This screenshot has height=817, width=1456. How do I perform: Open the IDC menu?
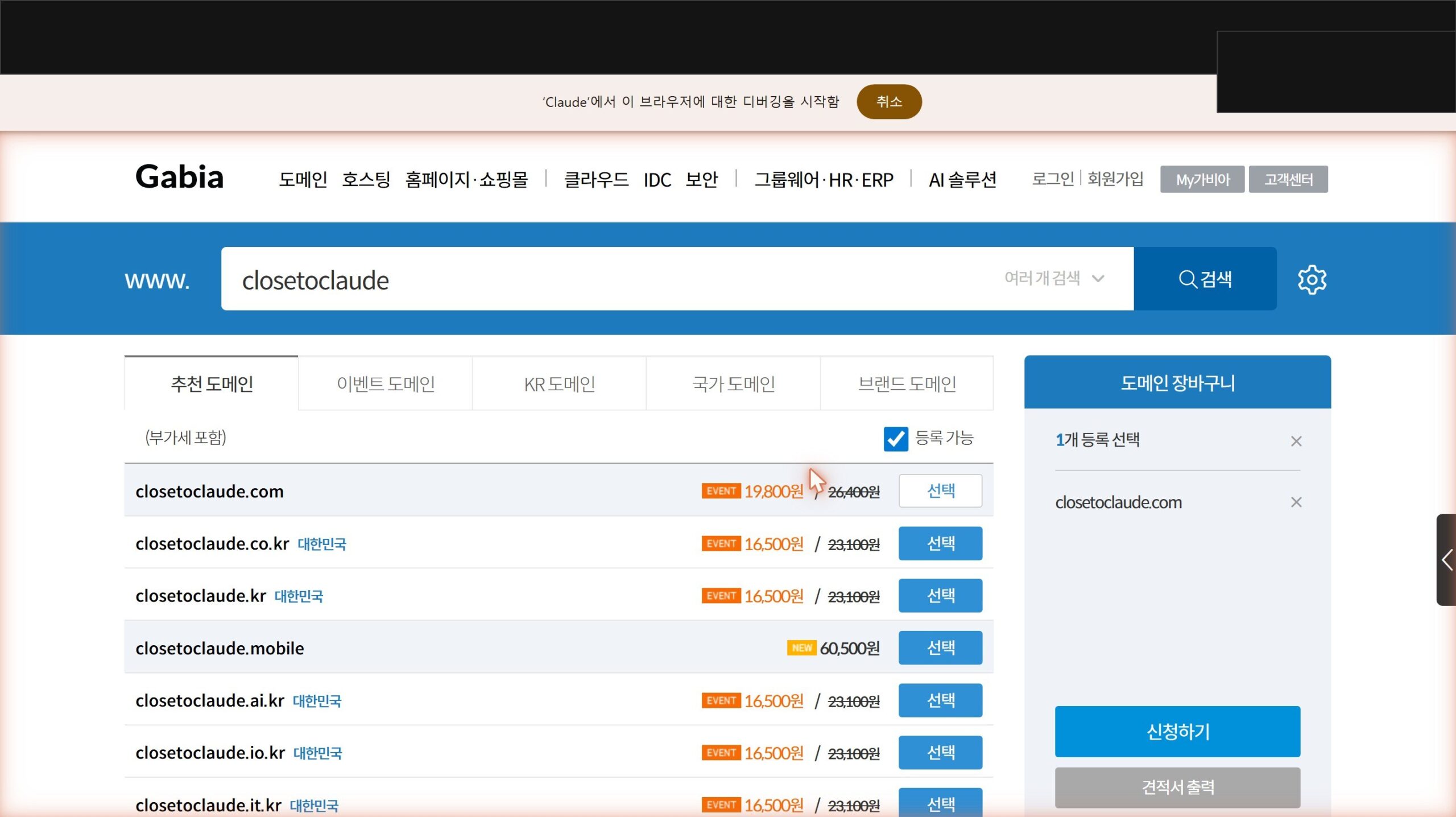pos(657,180)
